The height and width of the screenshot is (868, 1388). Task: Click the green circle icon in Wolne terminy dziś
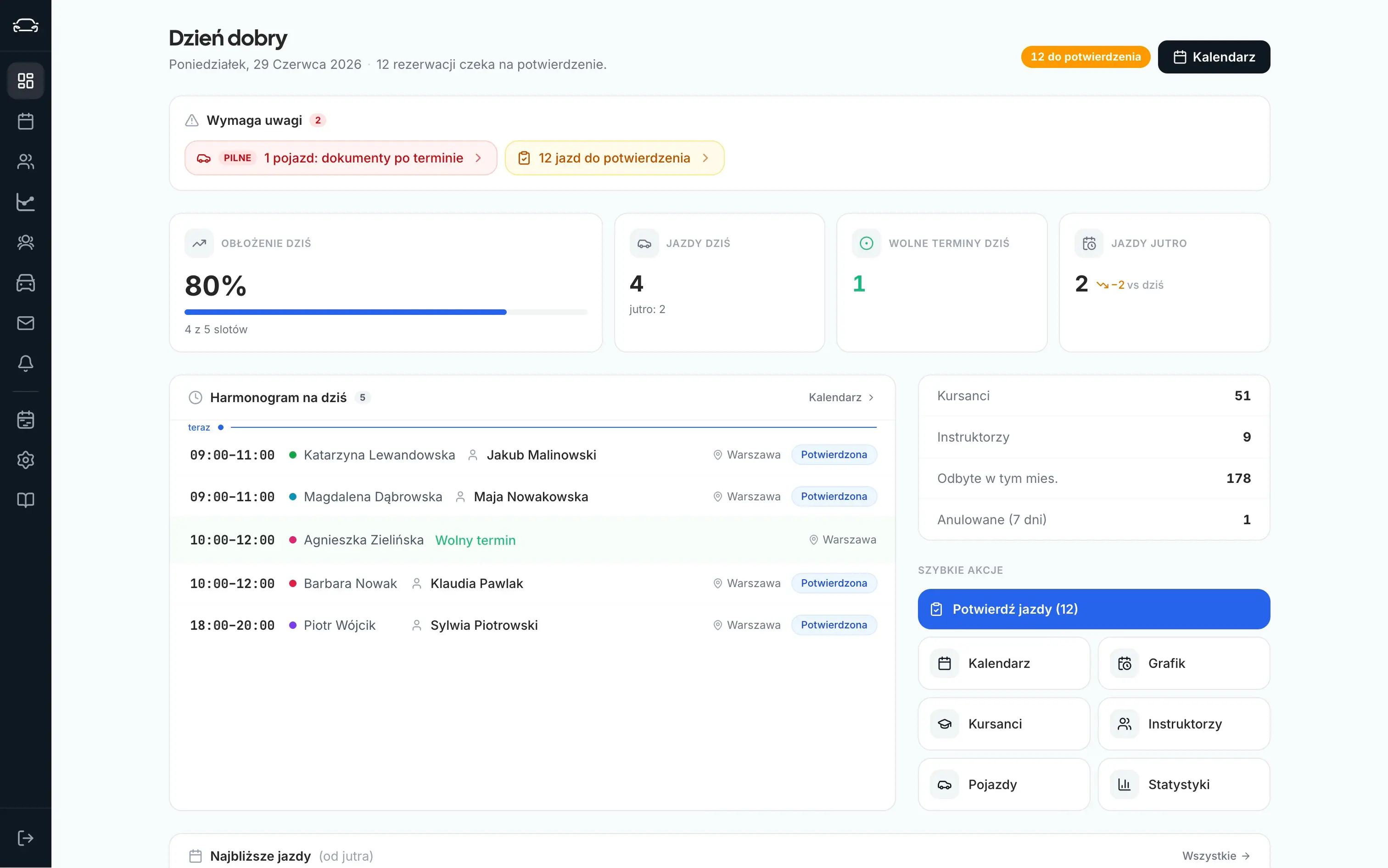(866, 243)
